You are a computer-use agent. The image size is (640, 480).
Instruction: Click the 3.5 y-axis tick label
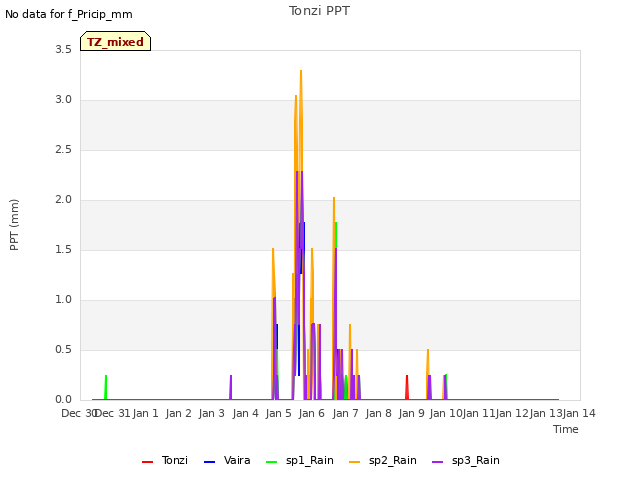pos(63,50)
